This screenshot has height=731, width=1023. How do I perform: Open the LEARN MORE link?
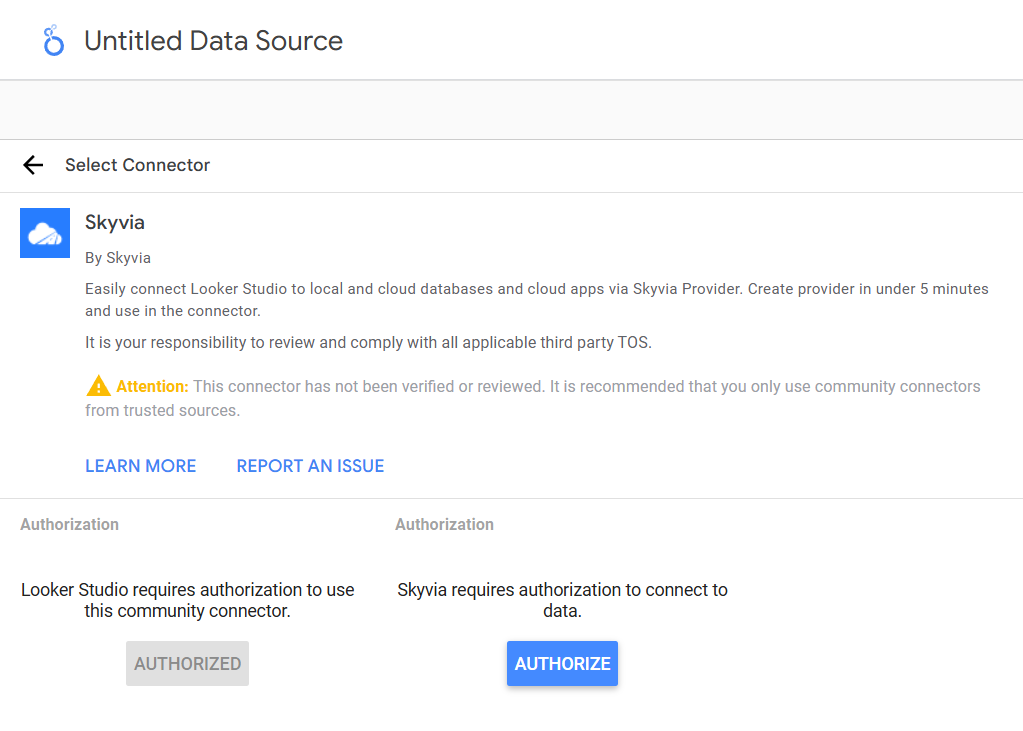click(140, 465)
